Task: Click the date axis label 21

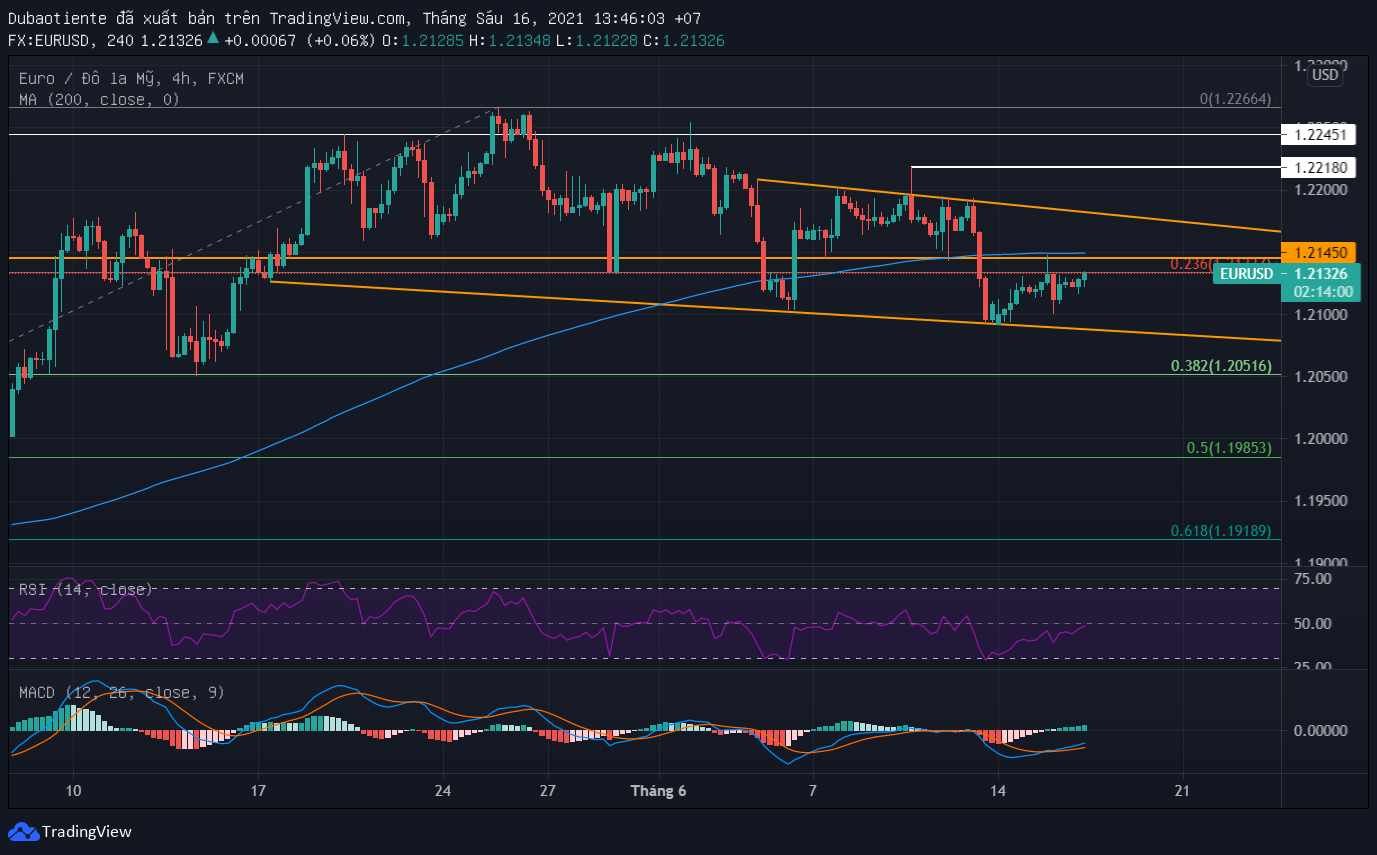Action: click(x=1183, y=791)
